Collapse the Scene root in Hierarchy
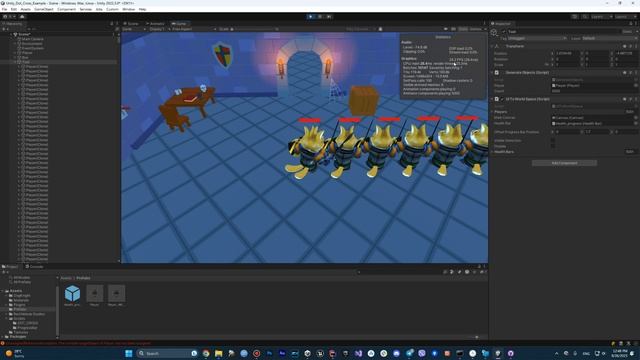 [x=11, y=35]
